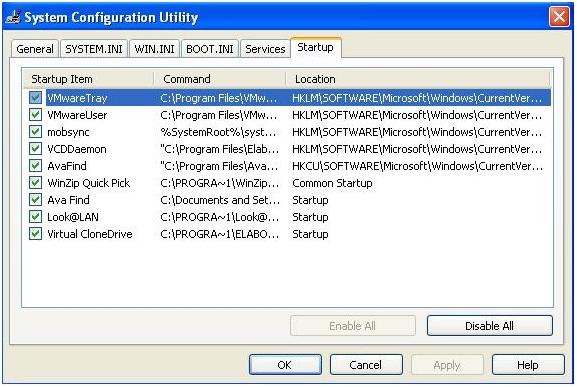Sort by the Startup Item column header
Screen dimensions: 577x387
(x=88, y=79)
